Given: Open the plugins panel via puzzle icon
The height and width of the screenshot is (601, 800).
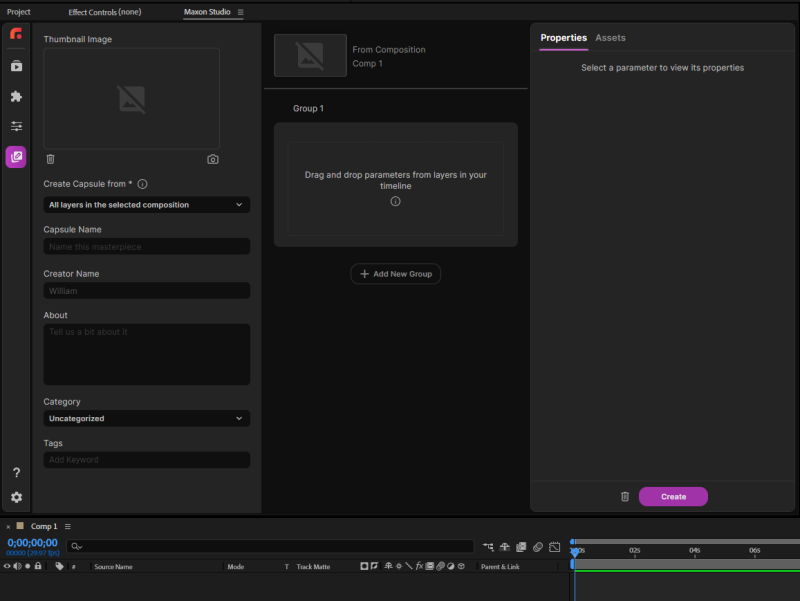Looking at the screenshot, I should point(16,96).
